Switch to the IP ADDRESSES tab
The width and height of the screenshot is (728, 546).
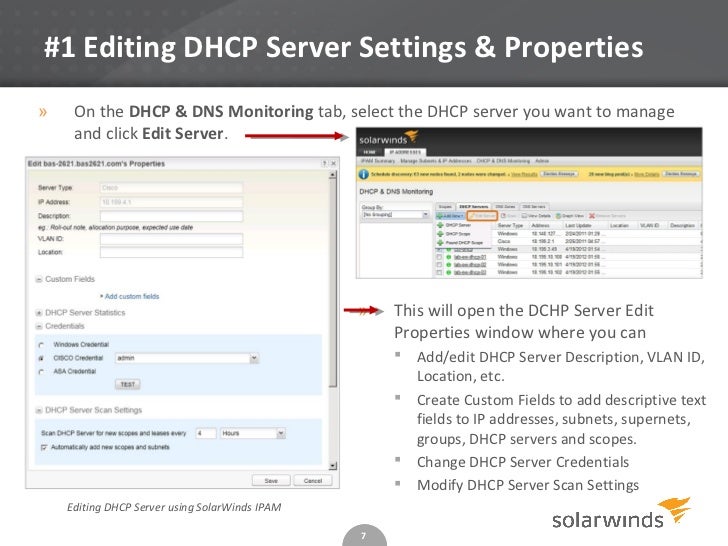405,152
